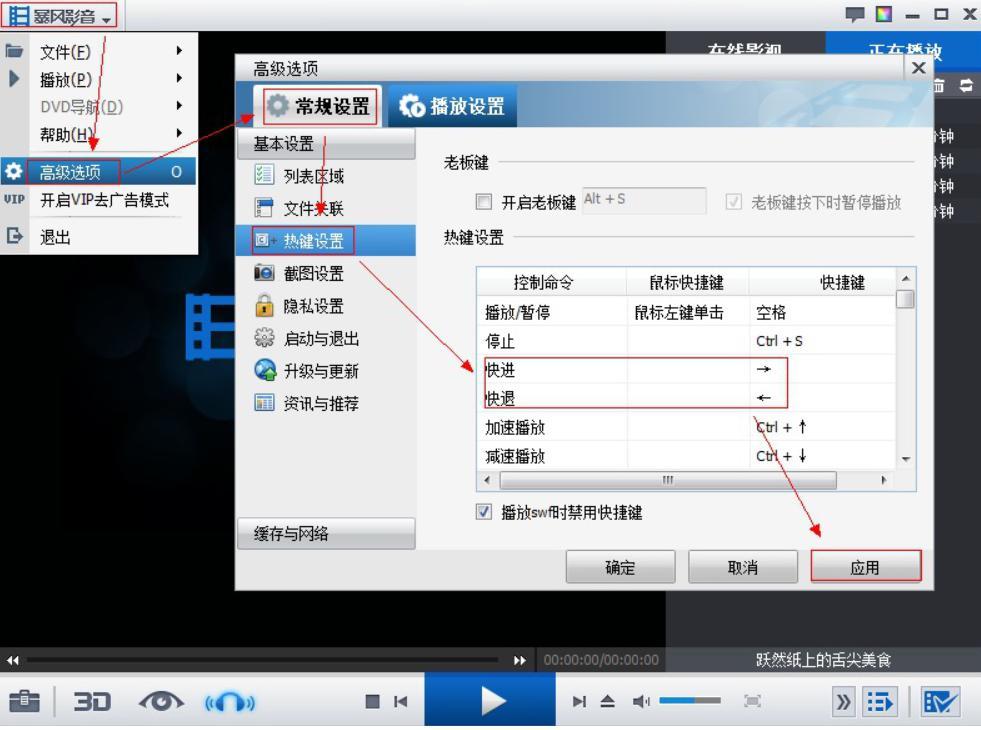This screenshot has width=981, height=730.
Task: Select the 播放/暂停 hotkey row
Action: click(x=686, y=312)
